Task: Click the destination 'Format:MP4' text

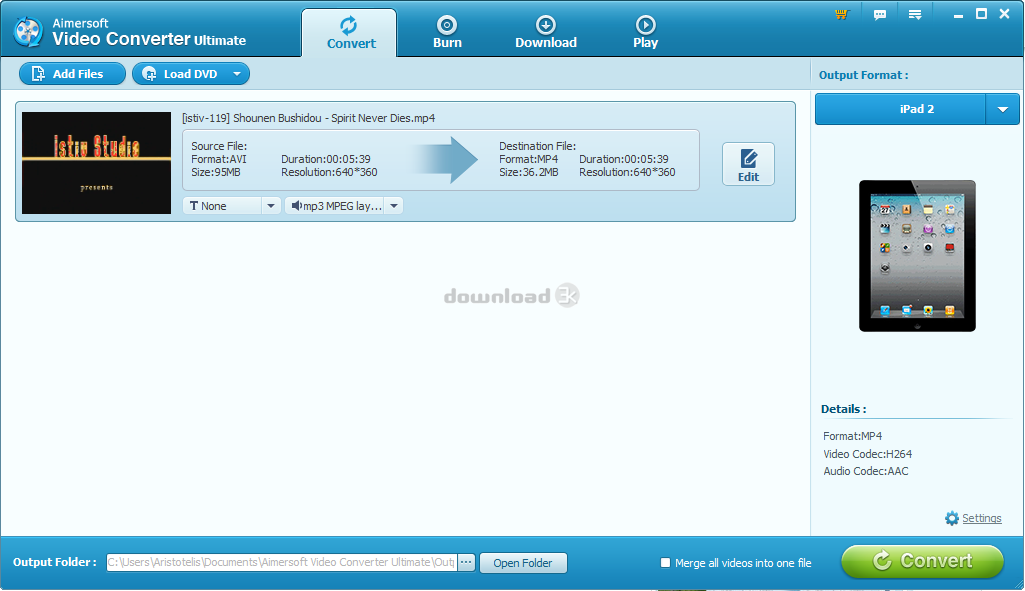Action: [x=529, y=159]
